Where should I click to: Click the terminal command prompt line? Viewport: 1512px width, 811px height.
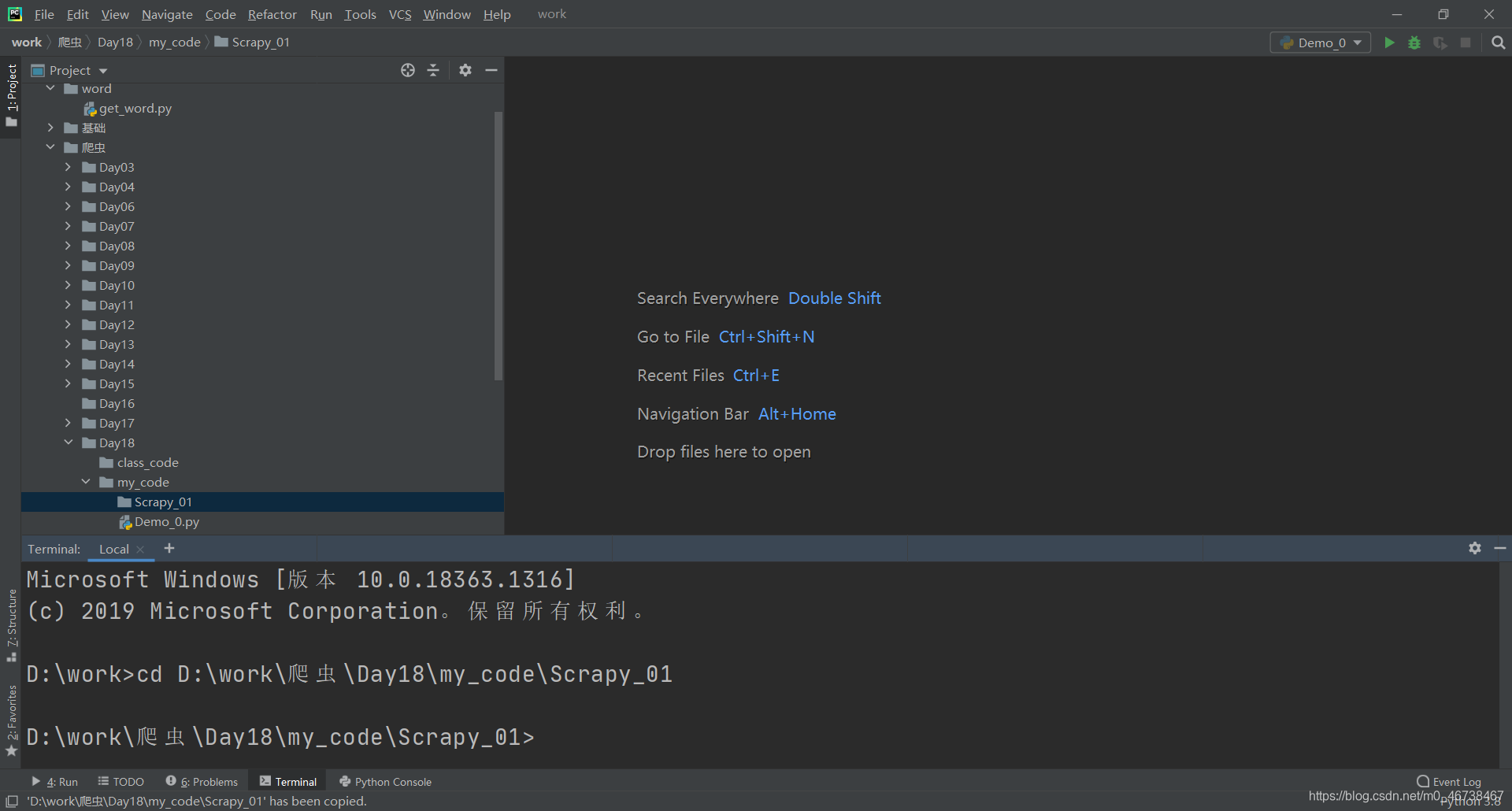point(280,737)
